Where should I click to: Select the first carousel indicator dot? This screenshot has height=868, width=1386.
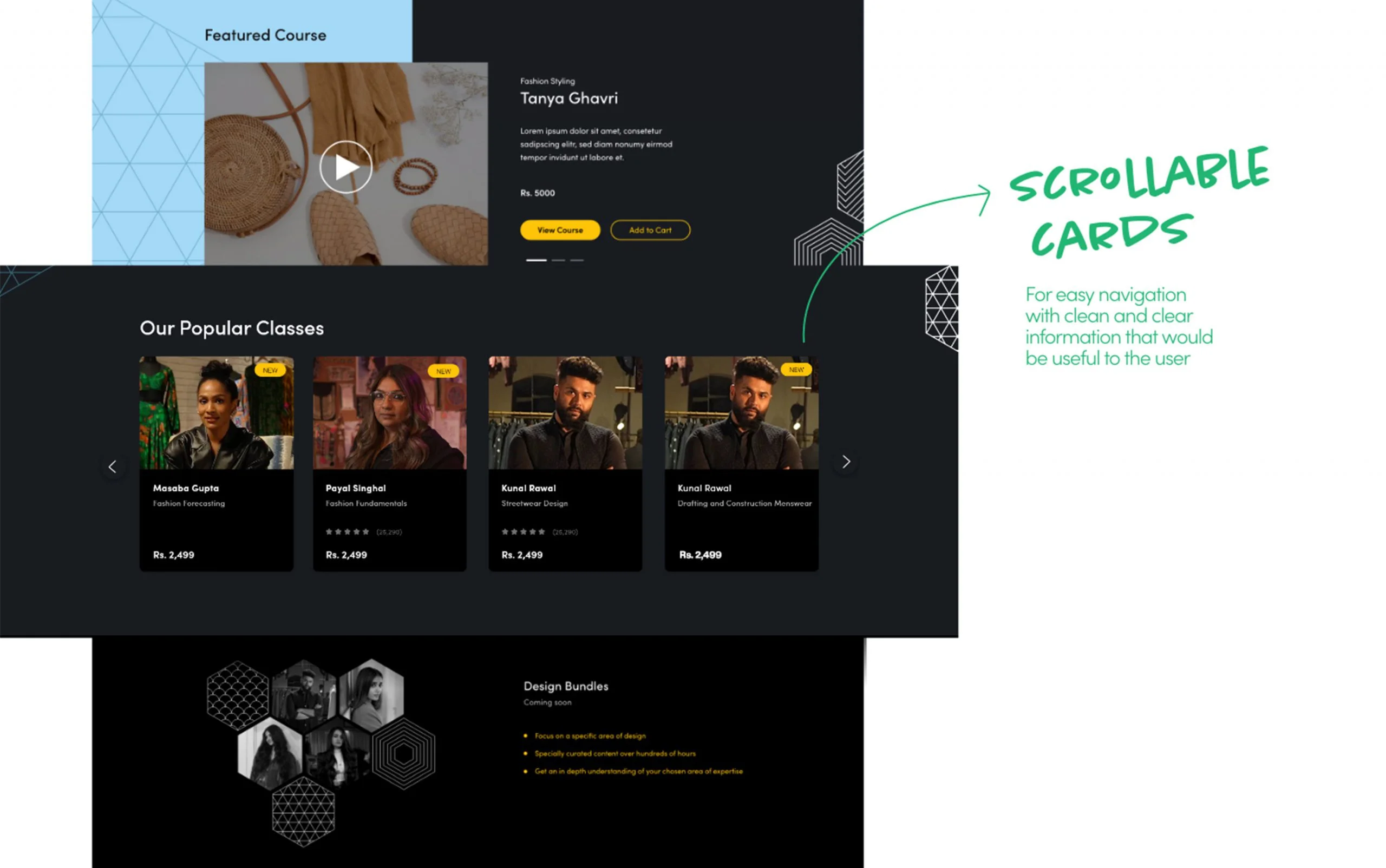(537, 260)
